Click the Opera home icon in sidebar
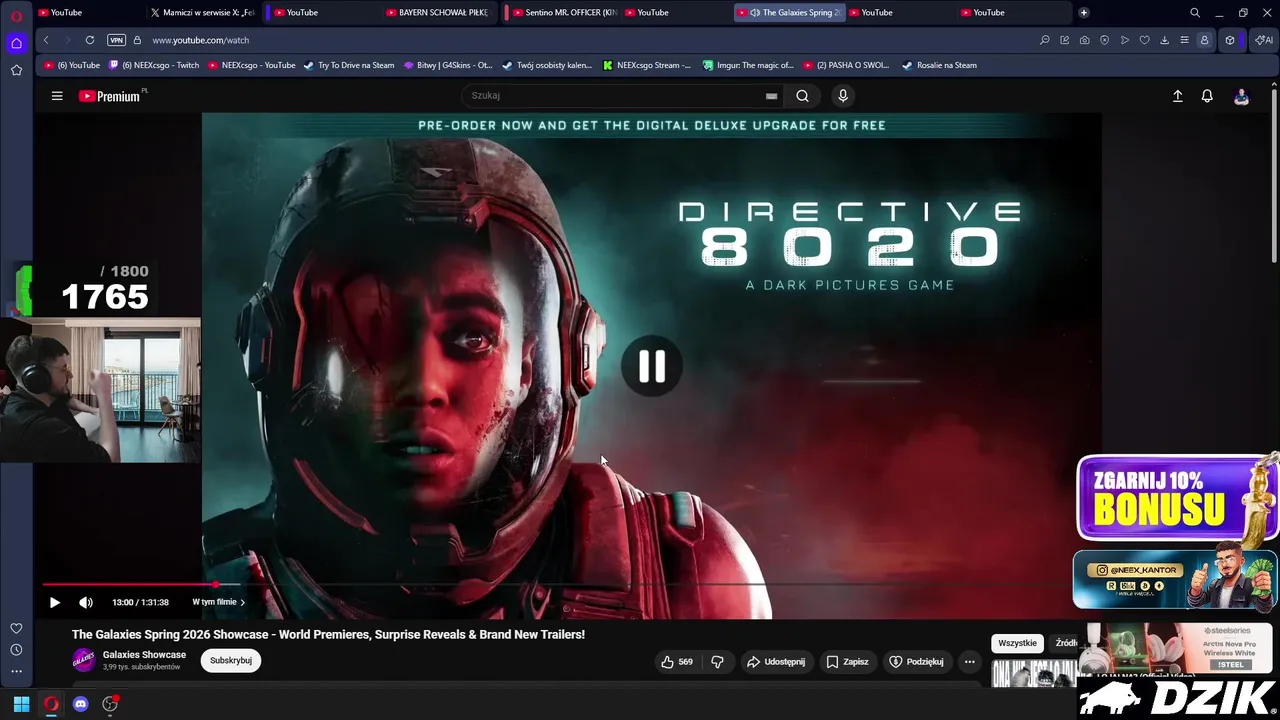 click(16, 43)
